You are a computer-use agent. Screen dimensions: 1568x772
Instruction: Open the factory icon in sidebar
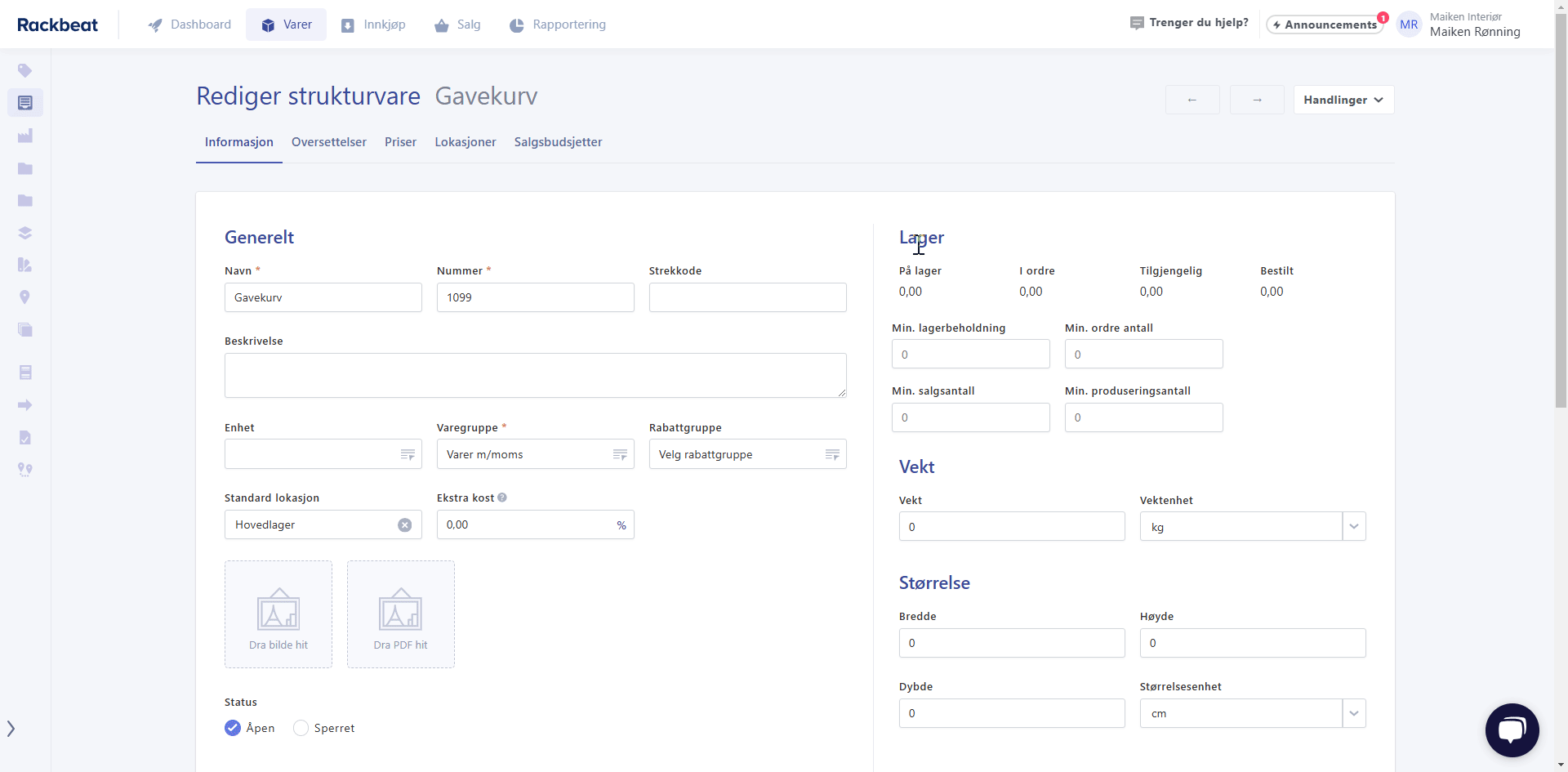click(24, 136)
